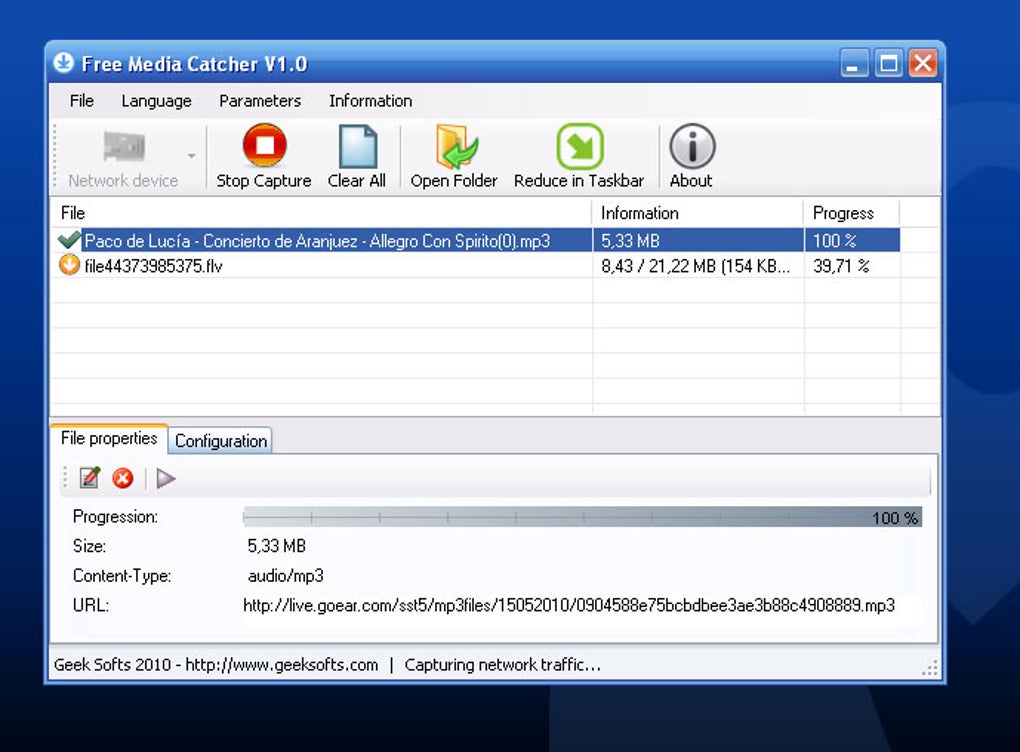1020x752 pixels.
Task: Click the Clear All page icon
Action: click(x=358, y=147)
